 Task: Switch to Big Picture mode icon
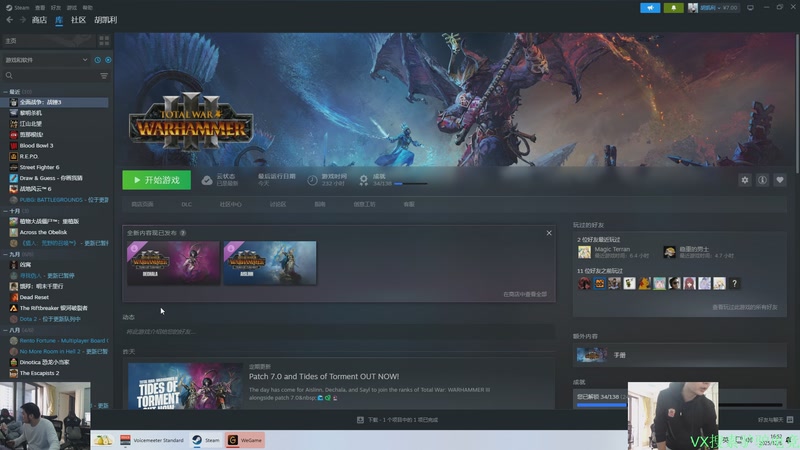(x=750, y=8)
